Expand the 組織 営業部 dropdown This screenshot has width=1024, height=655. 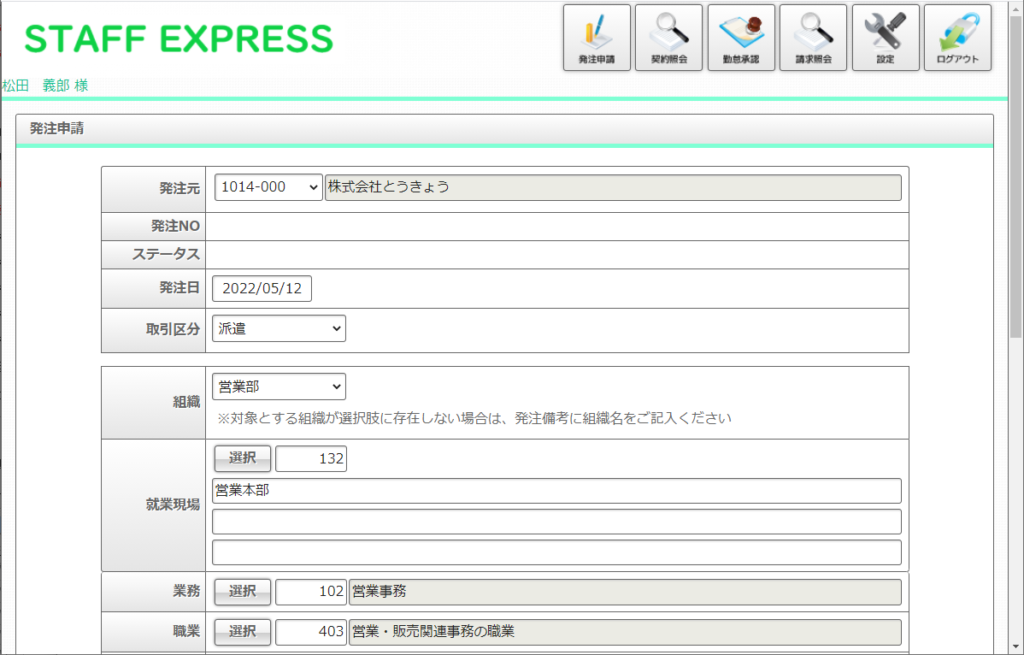[279, 387]
